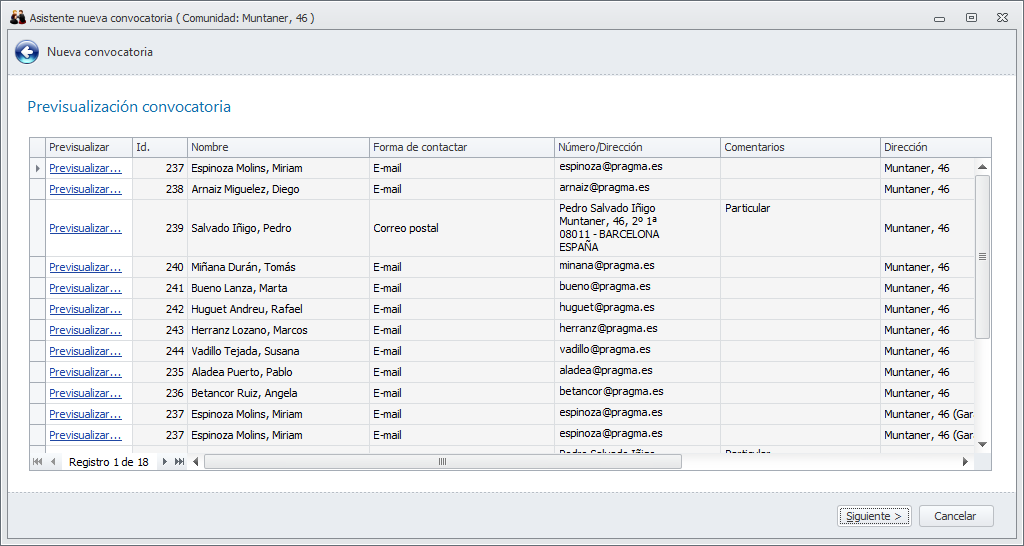1024x546 pixels.
Task: Click the horizontal scrollbar thumb
Action: (442, 462)
